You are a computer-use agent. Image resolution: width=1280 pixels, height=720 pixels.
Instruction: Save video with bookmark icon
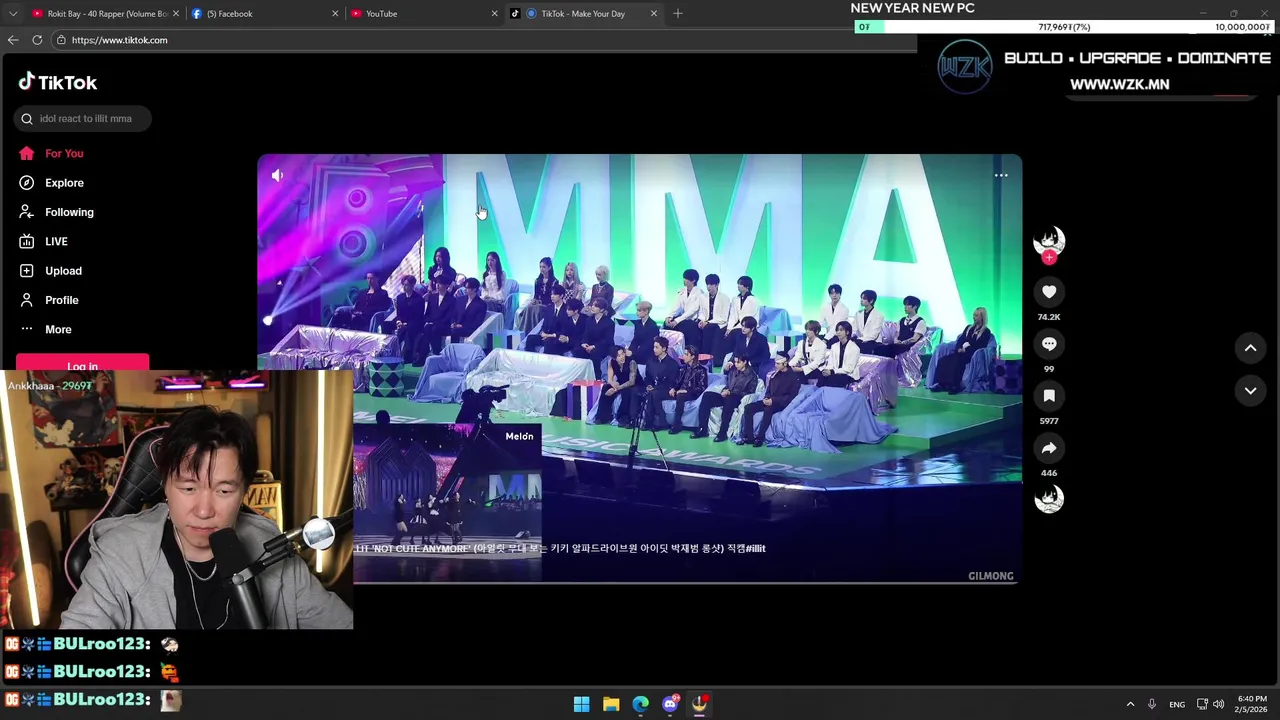coord(1049,396)
